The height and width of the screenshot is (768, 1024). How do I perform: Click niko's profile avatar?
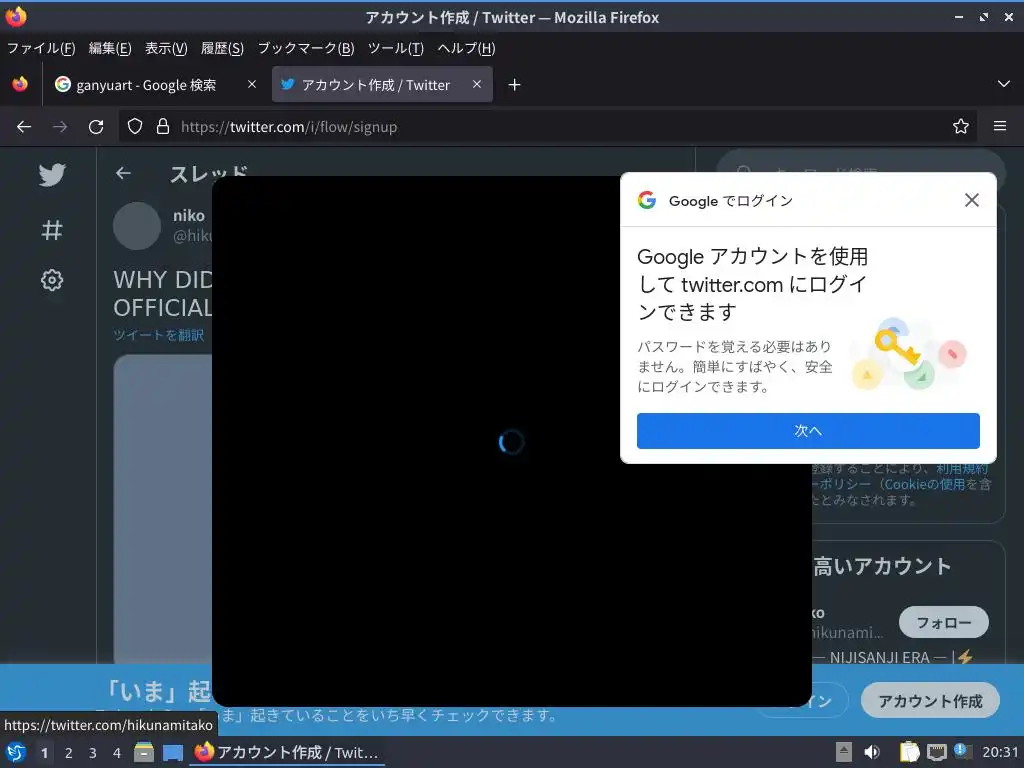[136, 226]
